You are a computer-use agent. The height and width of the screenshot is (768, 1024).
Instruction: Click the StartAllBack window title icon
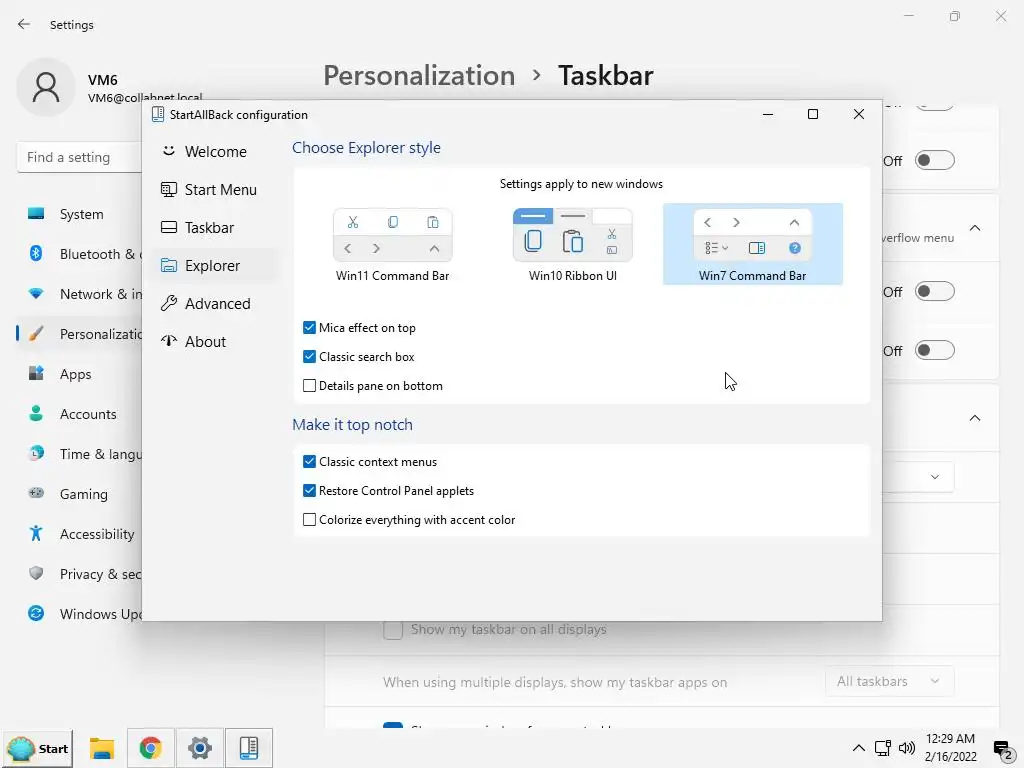(157, 114)
